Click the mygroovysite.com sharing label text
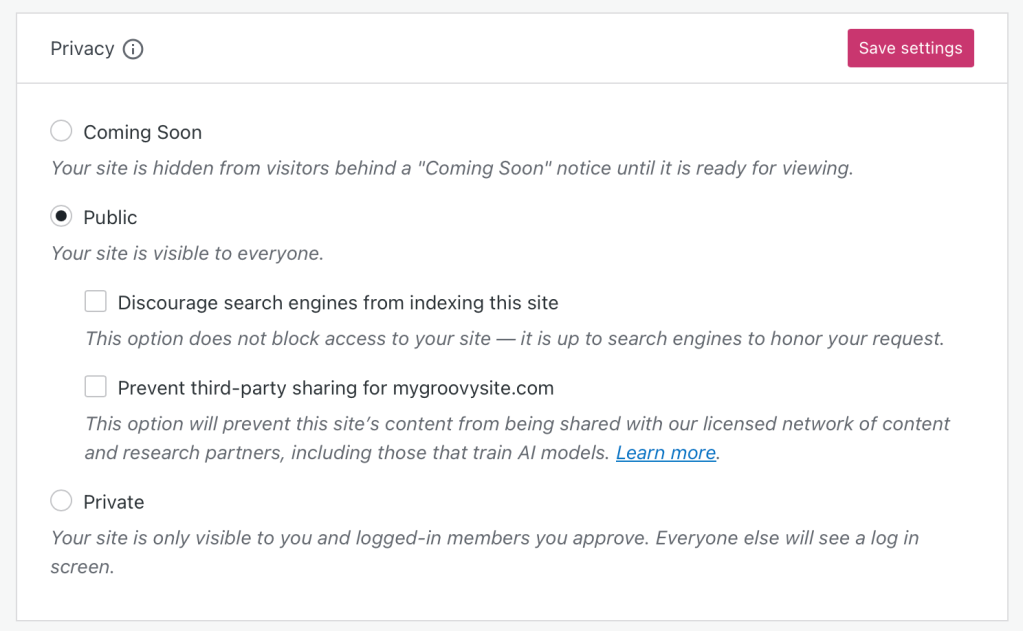The image size is (1023, 631). [x=335, y=388]
